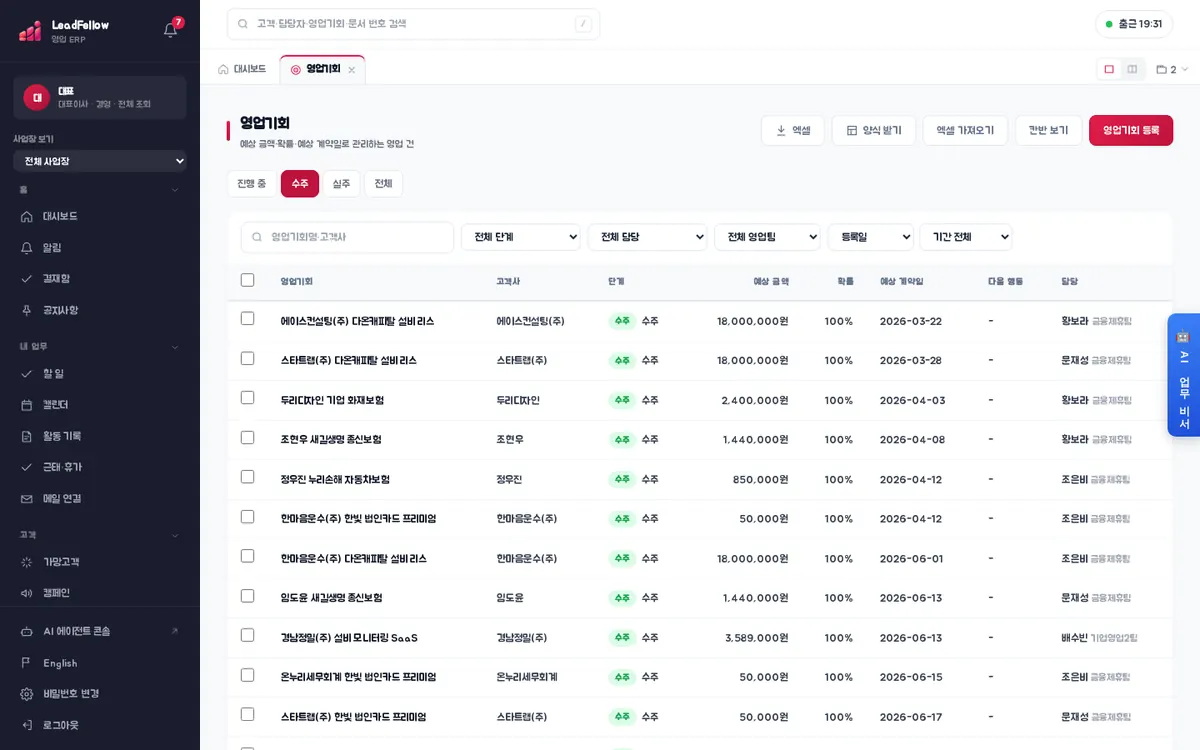
Task: Open the 기간 전체 period dropdown
Action: tap(966, 237)
